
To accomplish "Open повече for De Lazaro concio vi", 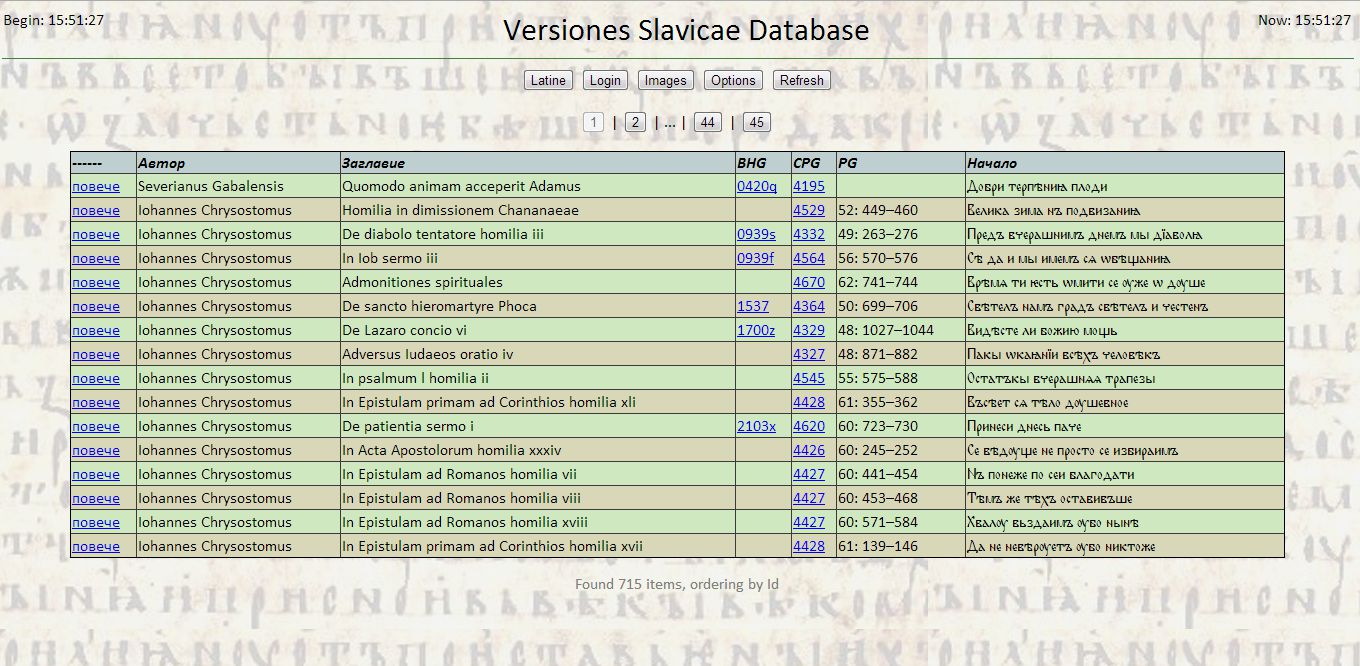I will click(x=96, y=330).
